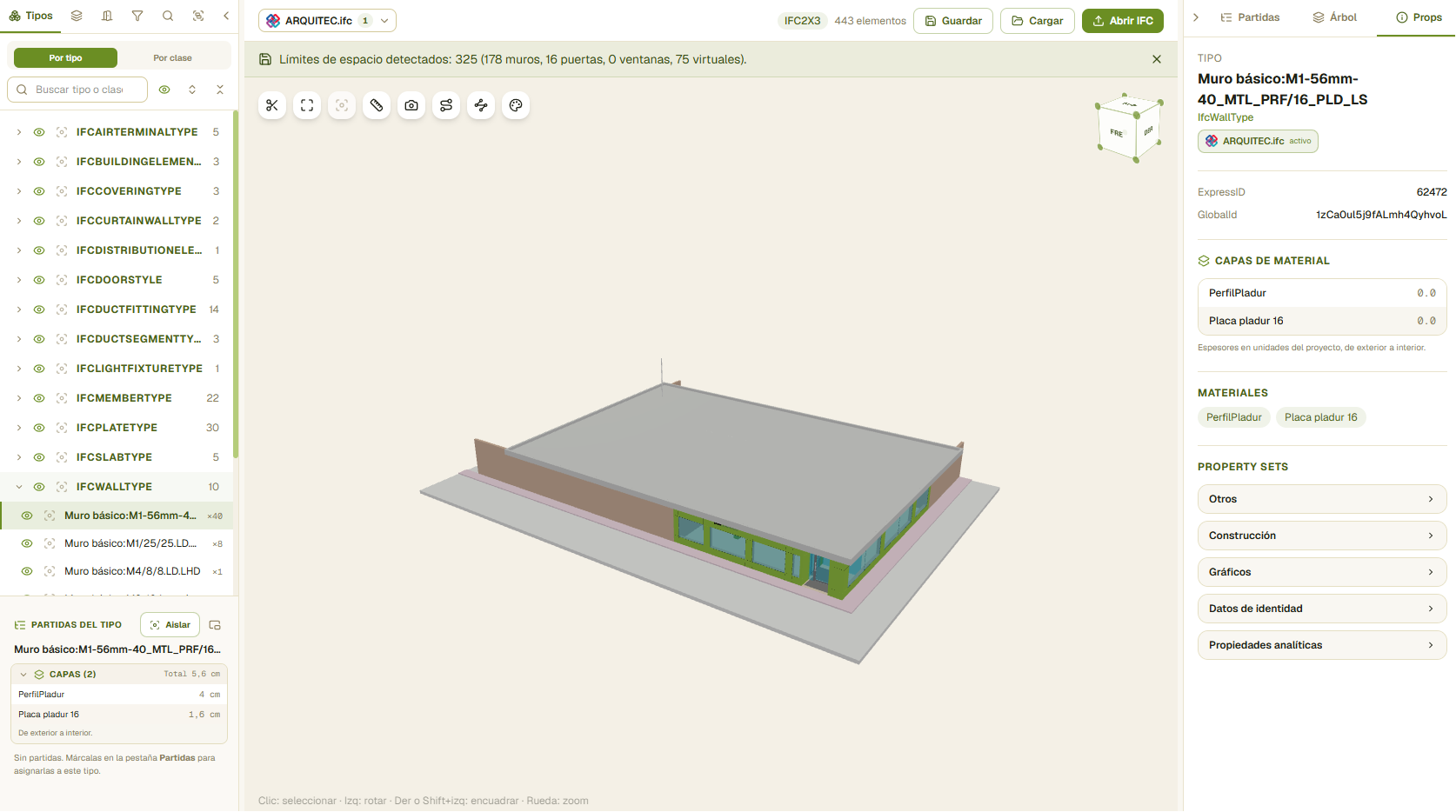Toggle visibility of all types eye near search
The image size is (1456, 812).
pyautogui.click(x=164, y=90)
